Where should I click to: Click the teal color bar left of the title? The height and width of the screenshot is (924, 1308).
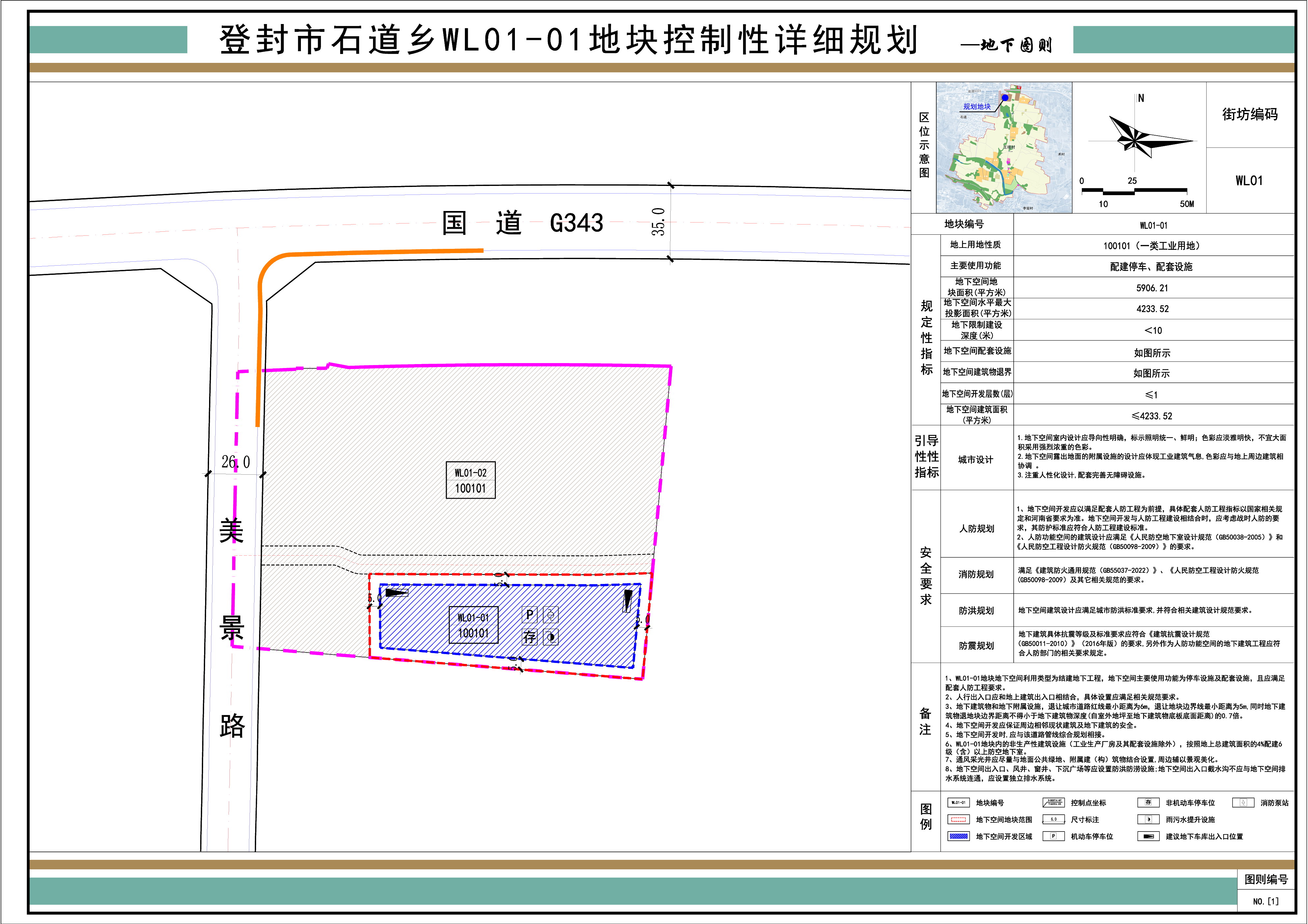pyautogui.click(x=108, y=39)
